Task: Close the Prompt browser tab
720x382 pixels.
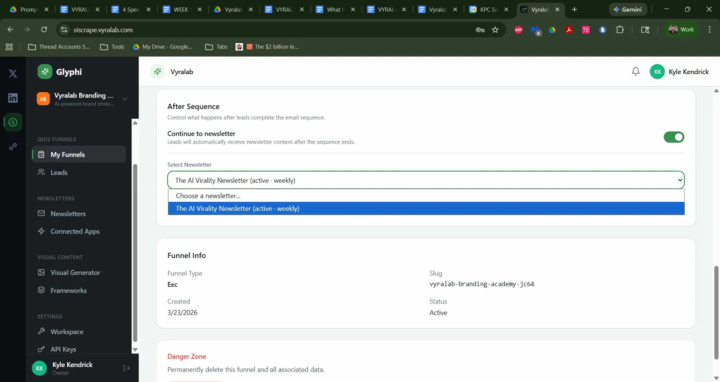Action: pos(46,9)
